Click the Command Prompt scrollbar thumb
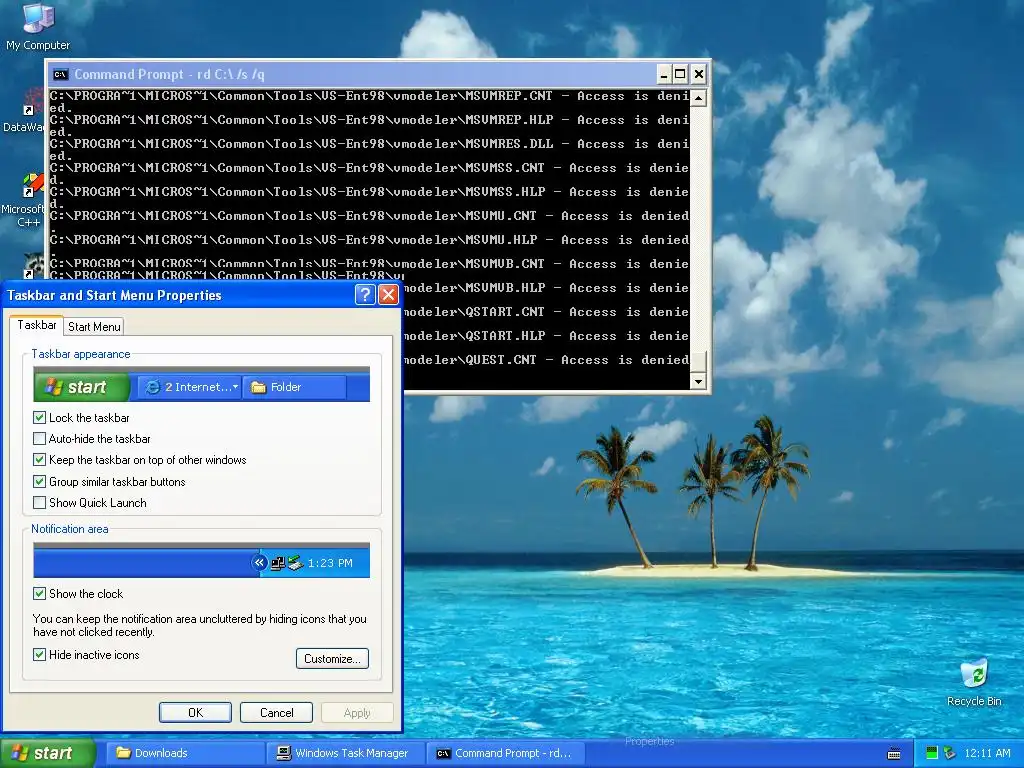Screen dimensions: 1024x768 tap(698, 362)
